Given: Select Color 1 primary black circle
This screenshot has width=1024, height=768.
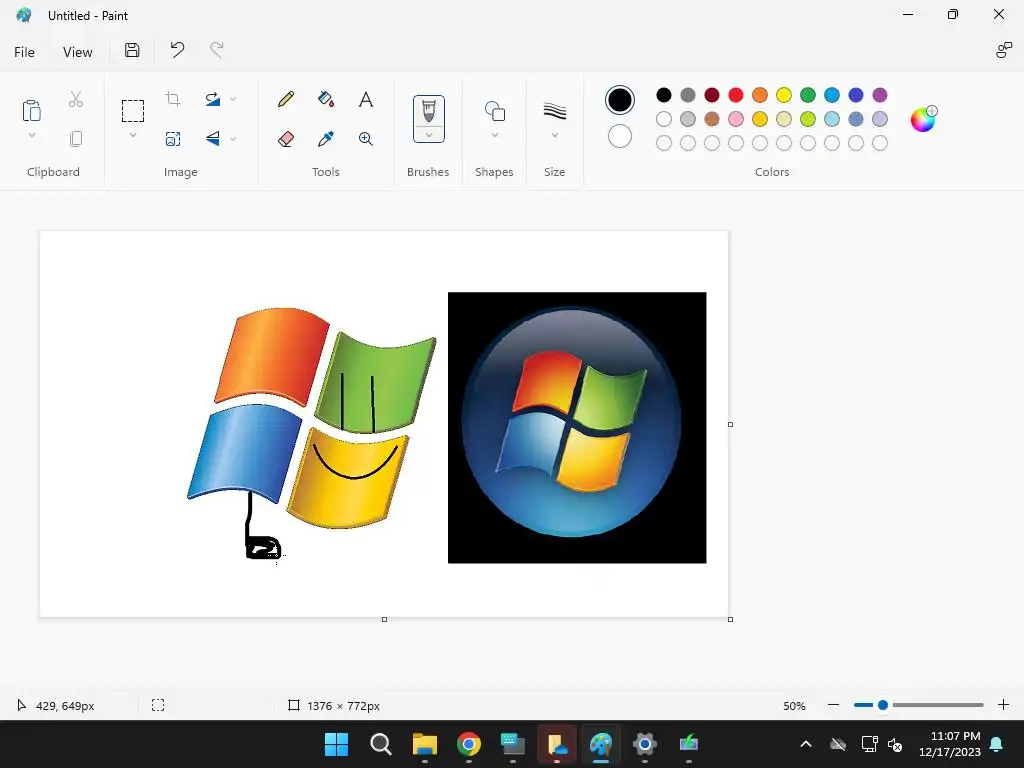Looking at the screenshot, I should point(620,100).
